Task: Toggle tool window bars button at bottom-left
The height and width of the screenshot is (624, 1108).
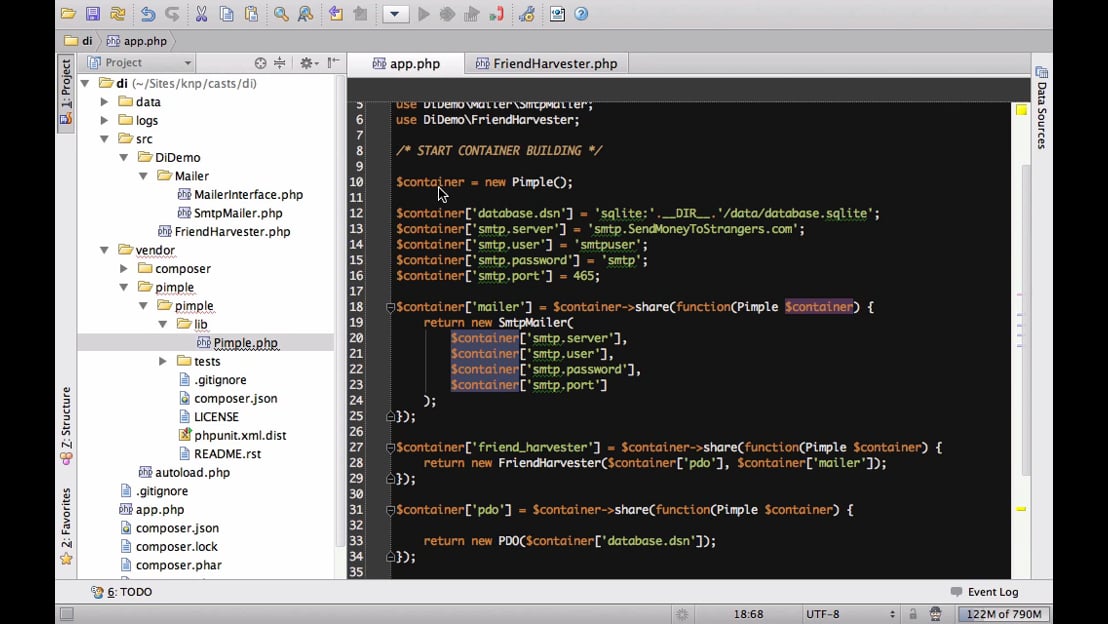Action: click(66, 614)
